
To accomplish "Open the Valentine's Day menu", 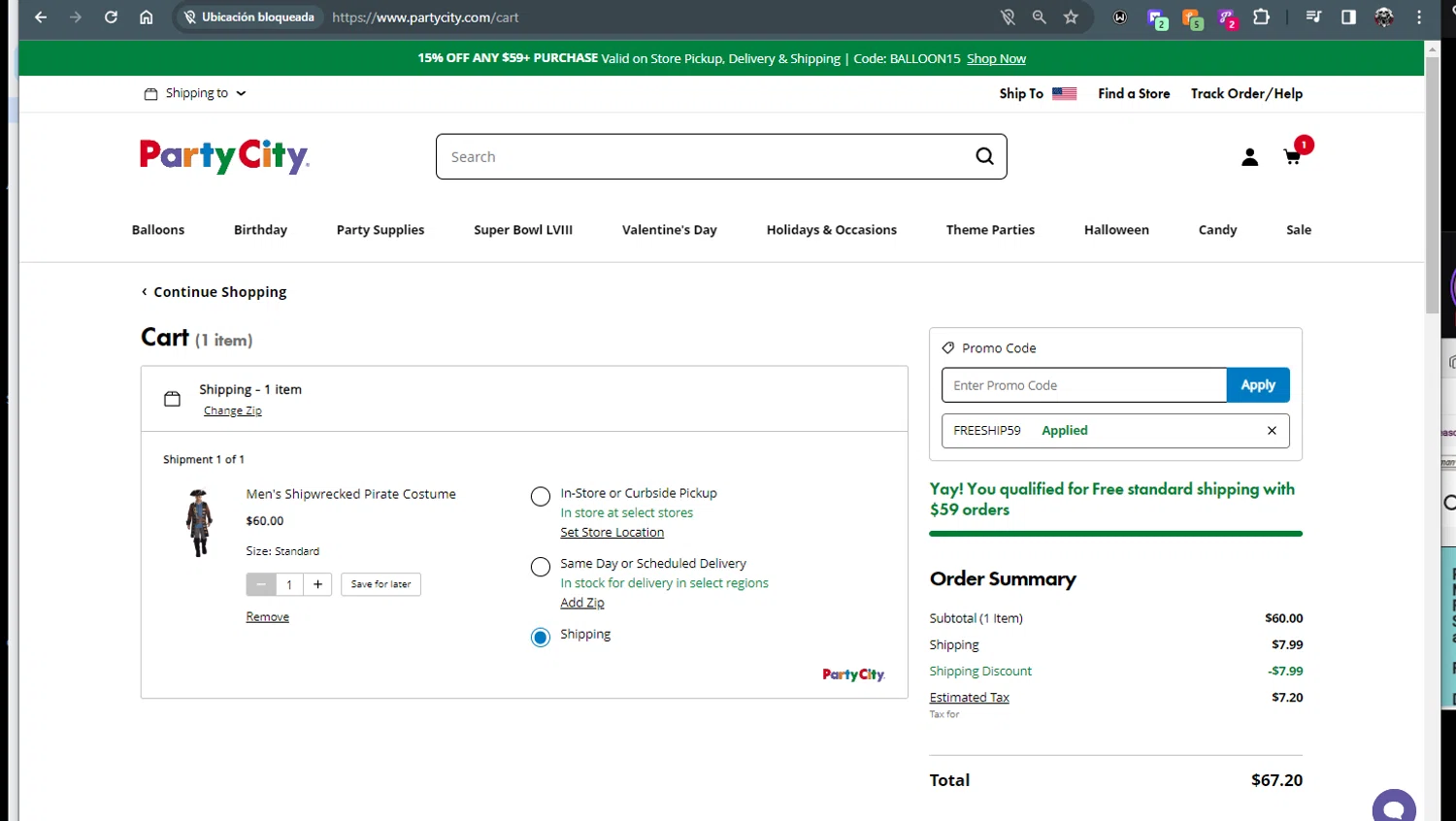I will point(670,230).
